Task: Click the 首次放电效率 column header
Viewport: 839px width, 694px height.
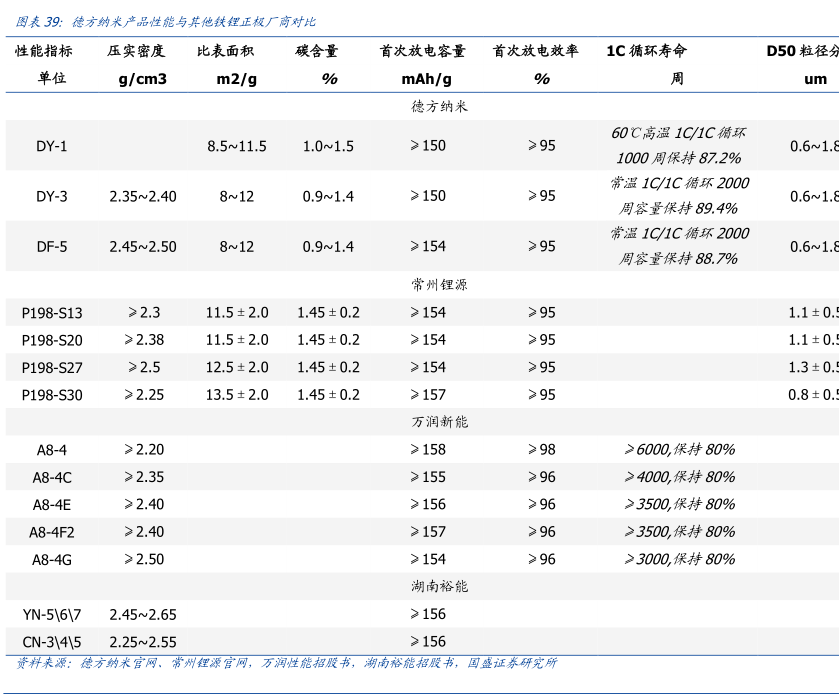Action: pos(536,51)
